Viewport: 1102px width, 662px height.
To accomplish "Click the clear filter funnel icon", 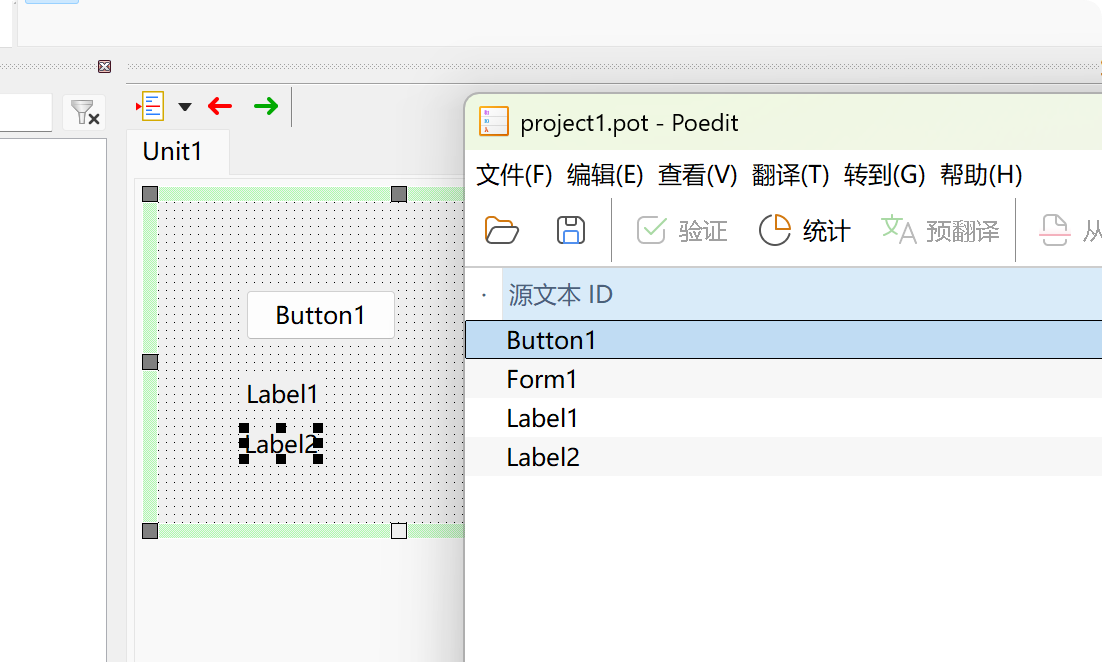I will (x=85, y=112).
